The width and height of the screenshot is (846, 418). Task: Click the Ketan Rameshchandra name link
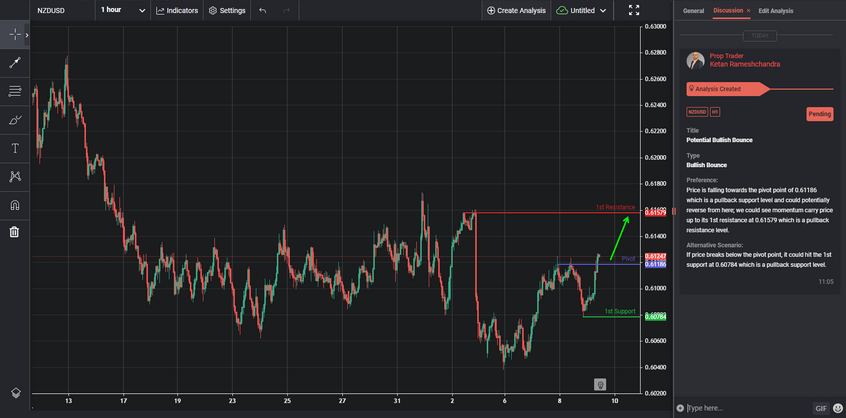(x=745, y=64)
